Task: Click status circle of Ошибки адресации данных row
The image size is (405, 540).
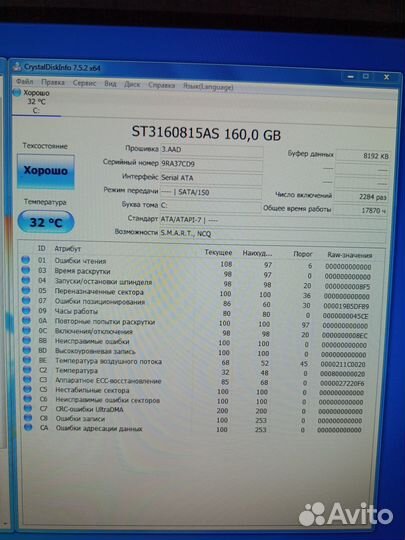Action: click(x=28, y=427)
